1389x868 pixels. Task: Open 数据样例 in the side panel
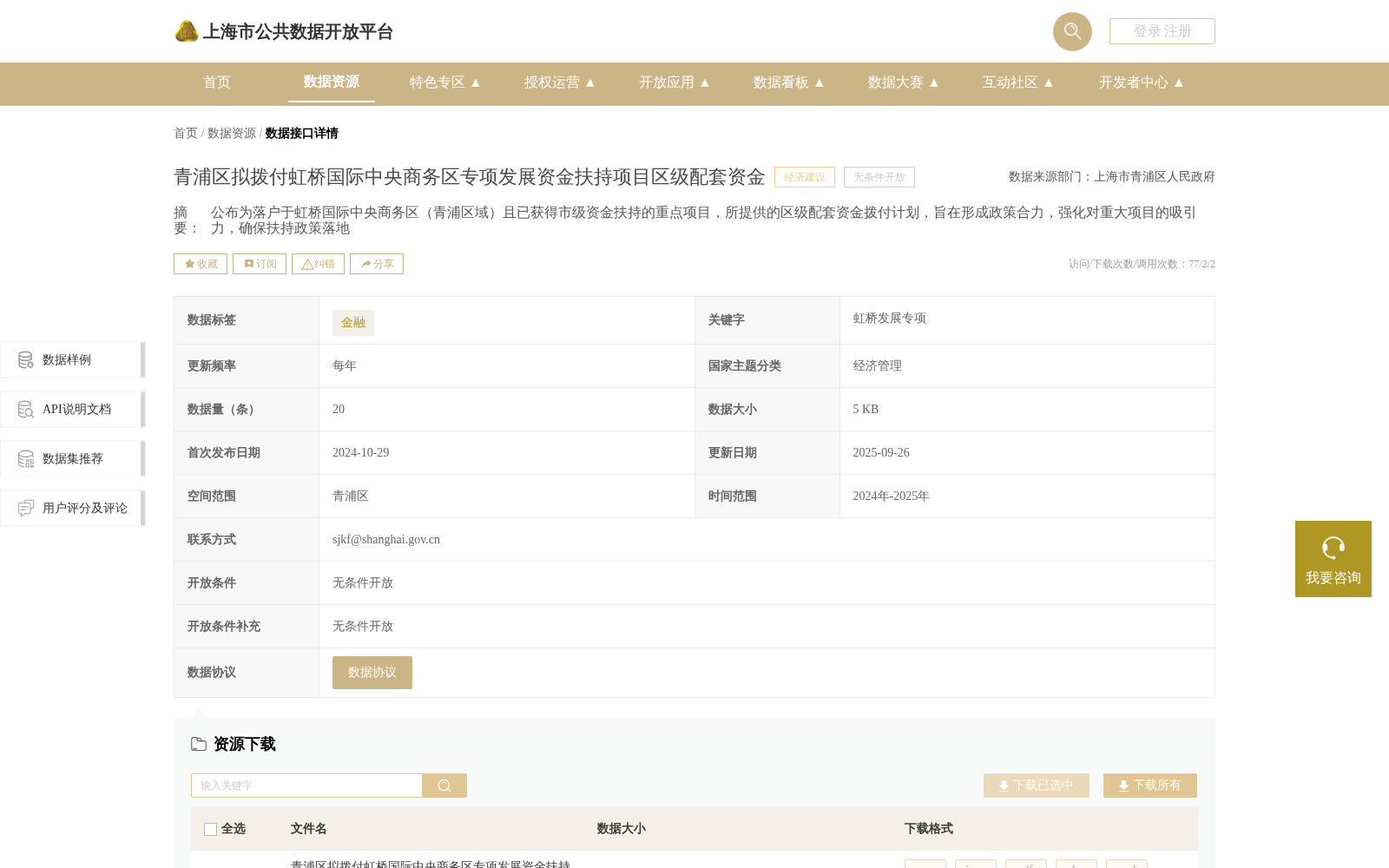tap(73, 359)
